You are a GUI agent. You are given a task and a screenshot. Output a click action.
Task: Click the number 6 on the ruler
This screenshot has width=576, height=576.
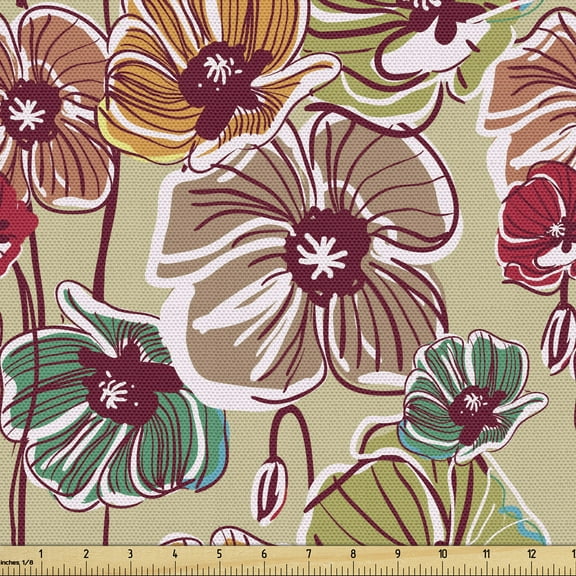pos(264,554)
